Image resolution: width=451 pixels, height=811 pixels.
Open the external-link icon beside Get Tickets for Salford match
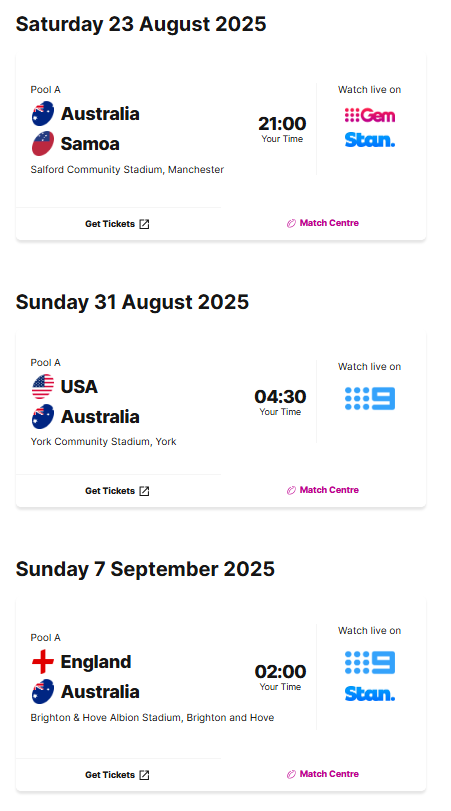click(144, 224)
